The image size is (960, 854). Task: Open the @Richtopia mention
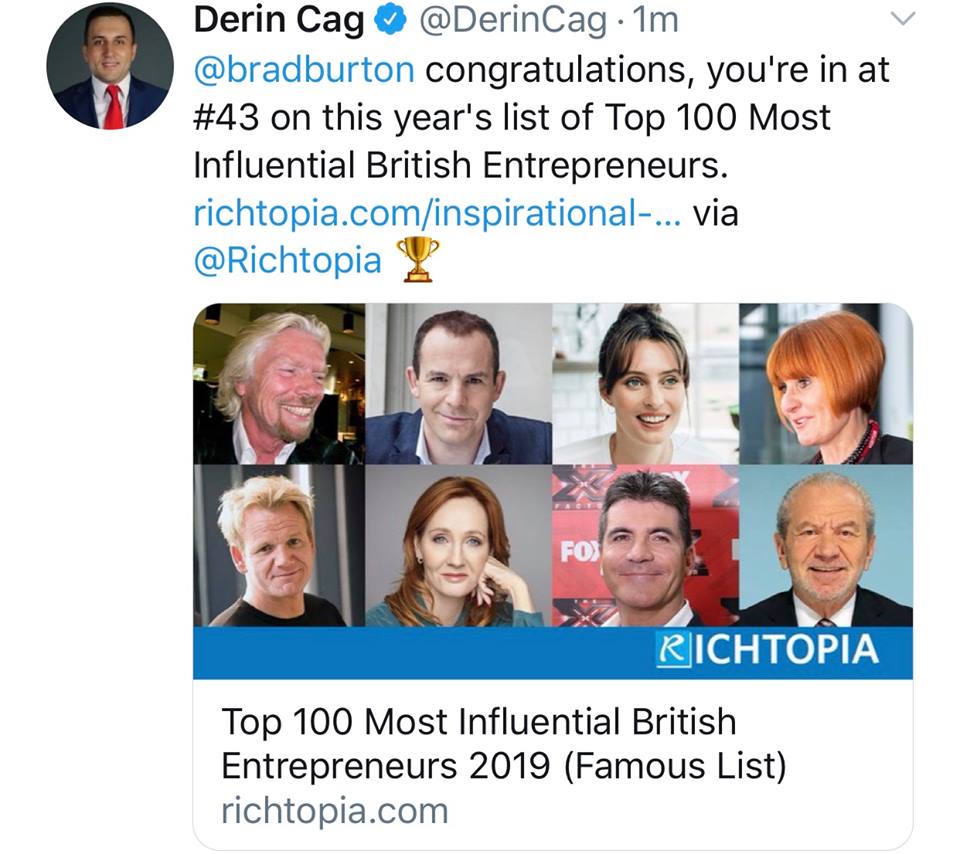pyautogui.click(x=287, y=260)
